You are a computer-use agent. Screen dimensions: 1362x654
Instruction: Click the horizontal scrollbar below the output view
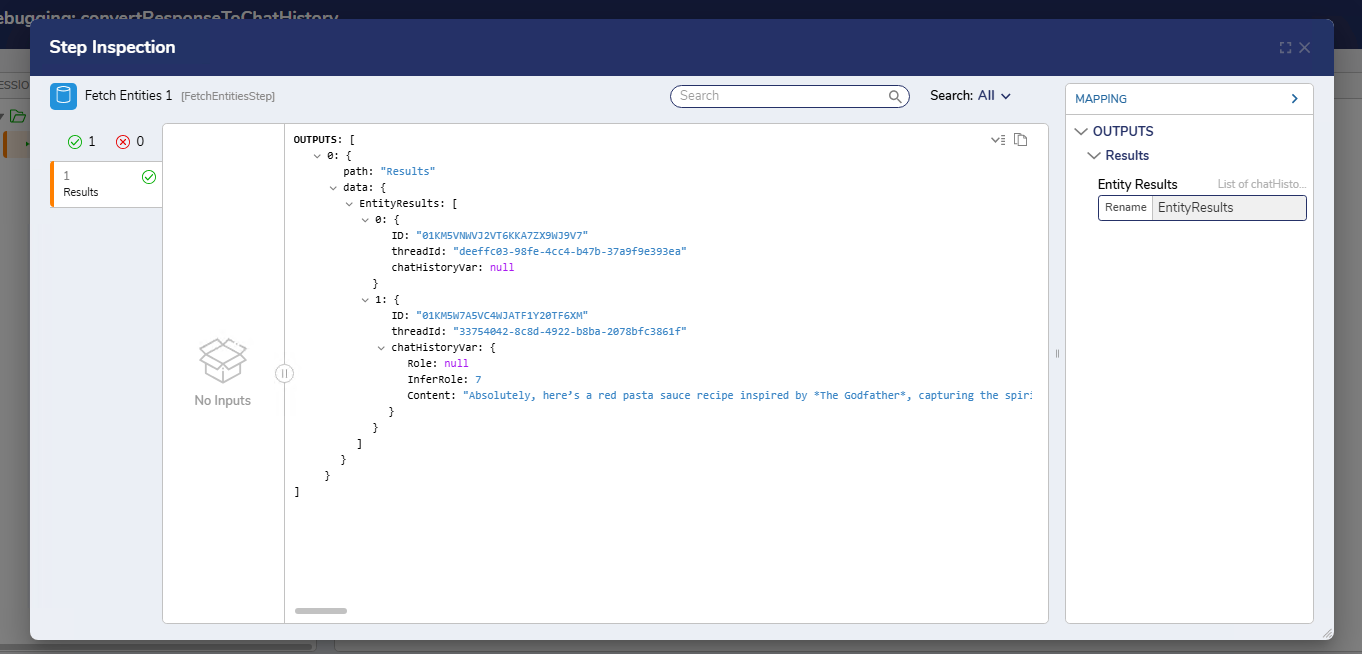(320, 610)
